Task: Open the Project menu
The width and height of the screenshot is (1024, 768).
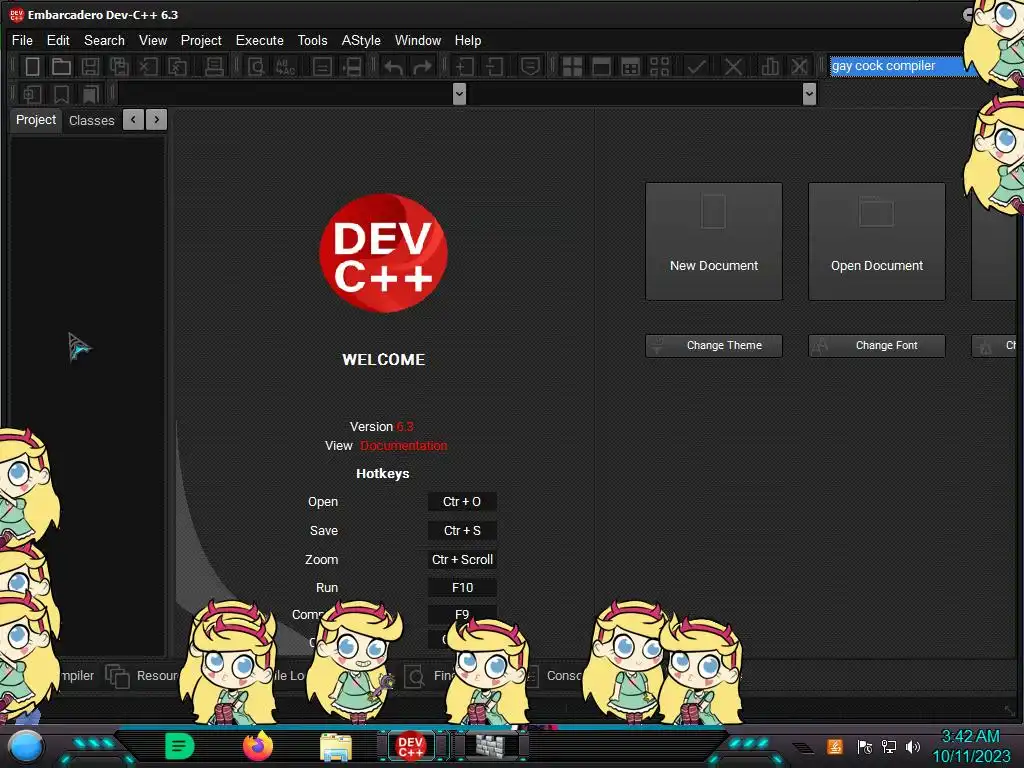Action: [201, 40]
